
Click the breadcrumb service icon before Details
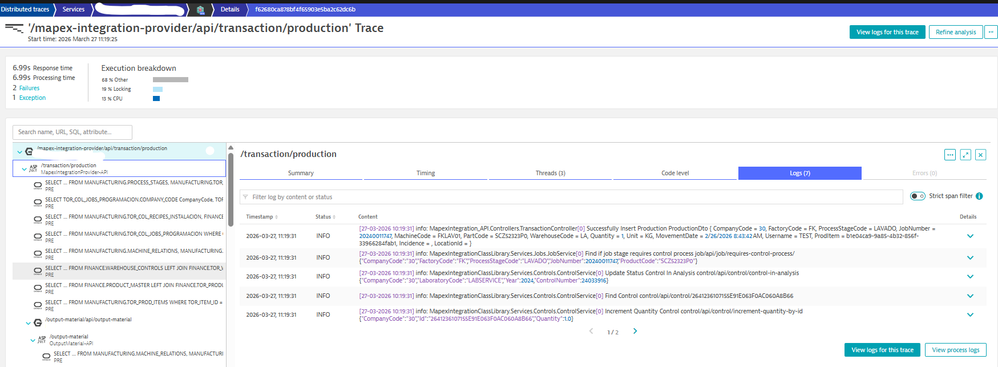point(201,10)
